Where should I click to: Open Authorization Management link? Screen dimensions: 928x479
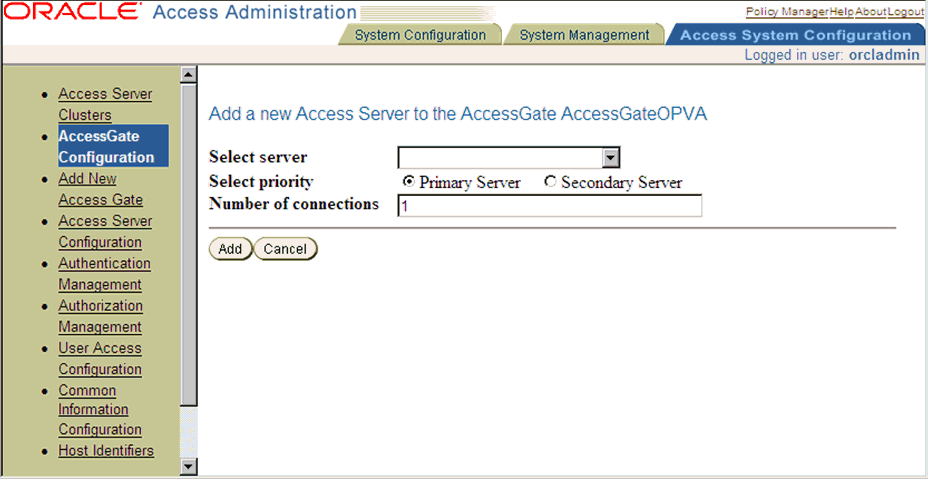coord(101,316)
